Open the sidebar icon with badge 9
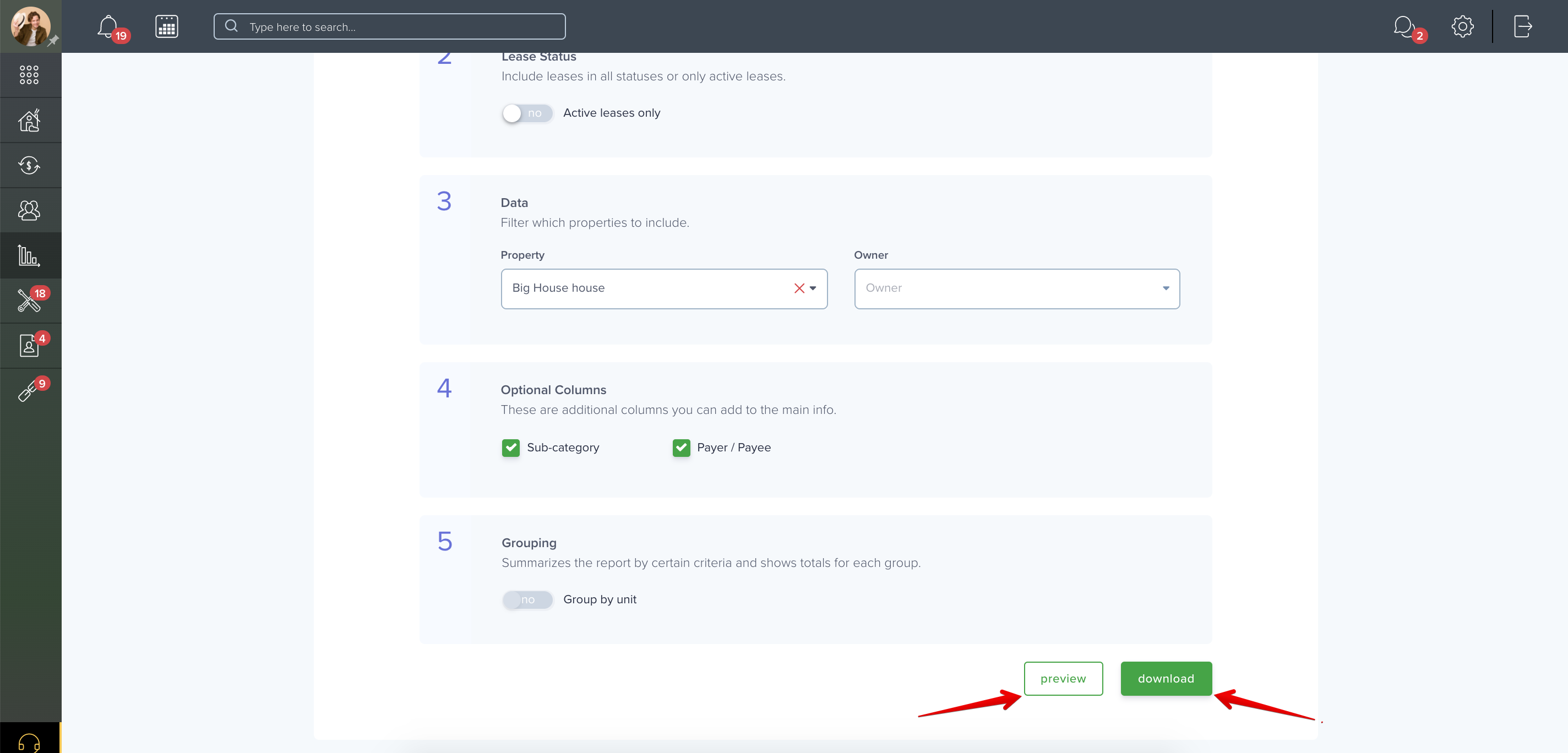 (29, 390)
